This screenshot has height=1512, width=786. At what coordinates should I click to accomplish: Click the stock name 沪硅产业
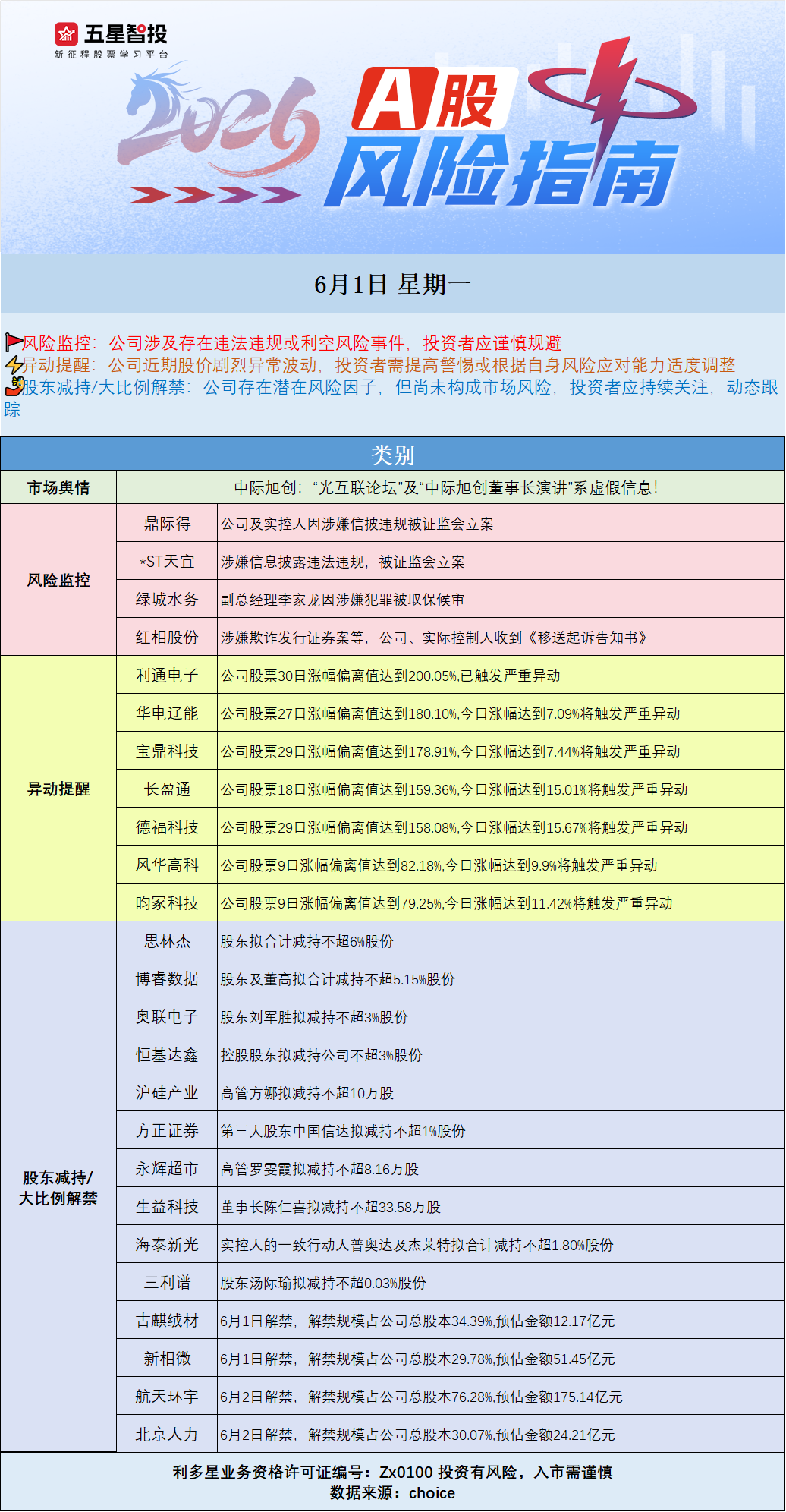167,1093
